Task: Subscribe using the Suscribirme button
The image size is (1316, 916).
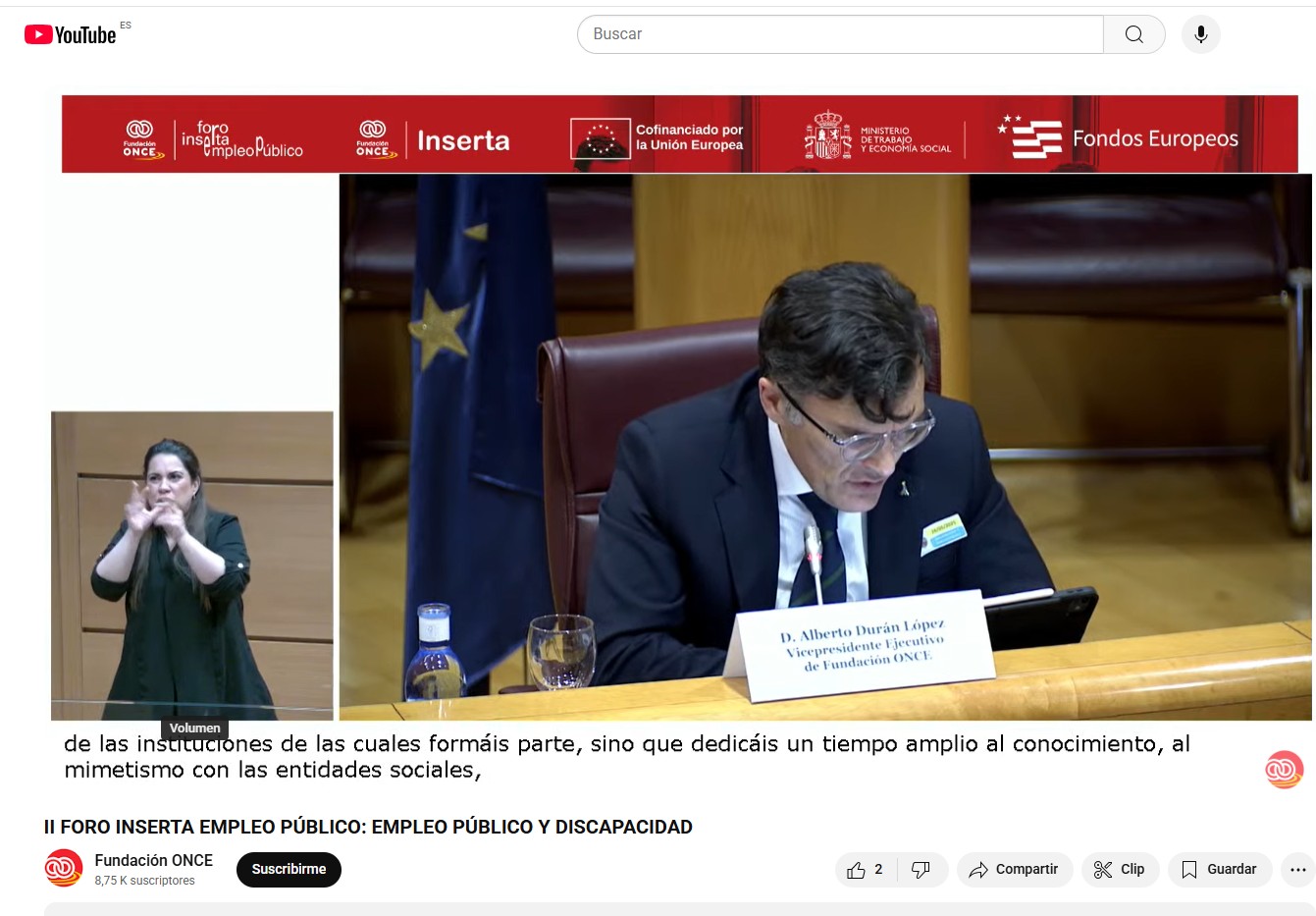Action: tap(289, 870)
